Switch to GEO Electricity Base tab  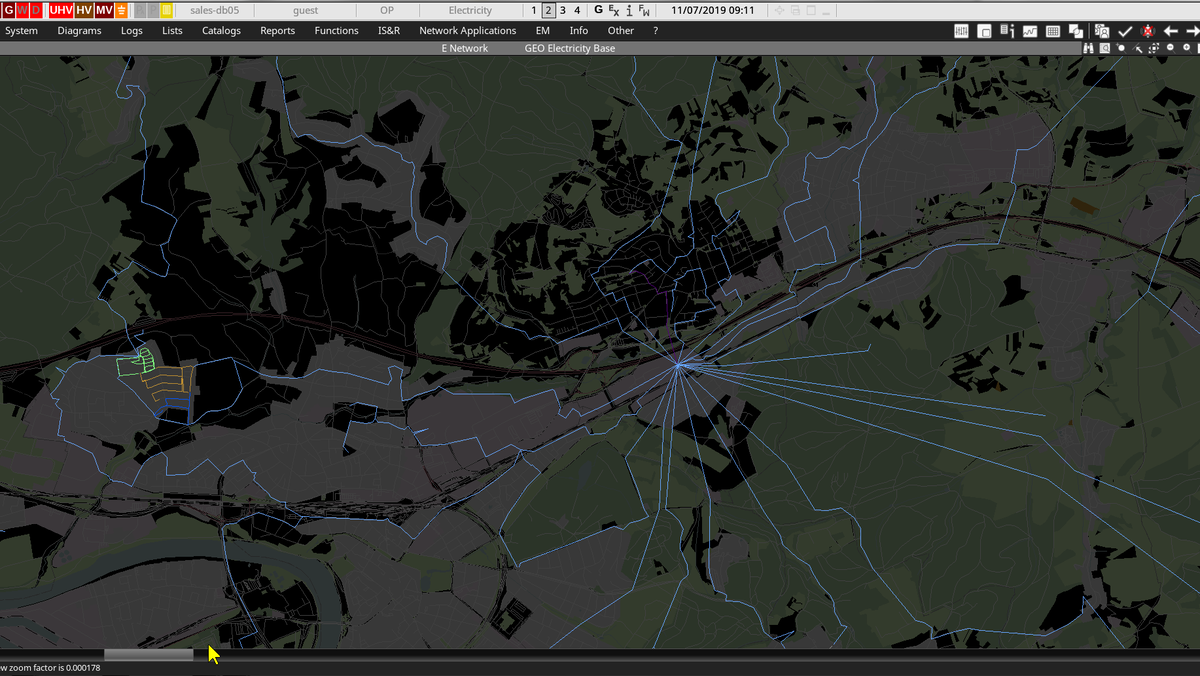tap(569, 48)
